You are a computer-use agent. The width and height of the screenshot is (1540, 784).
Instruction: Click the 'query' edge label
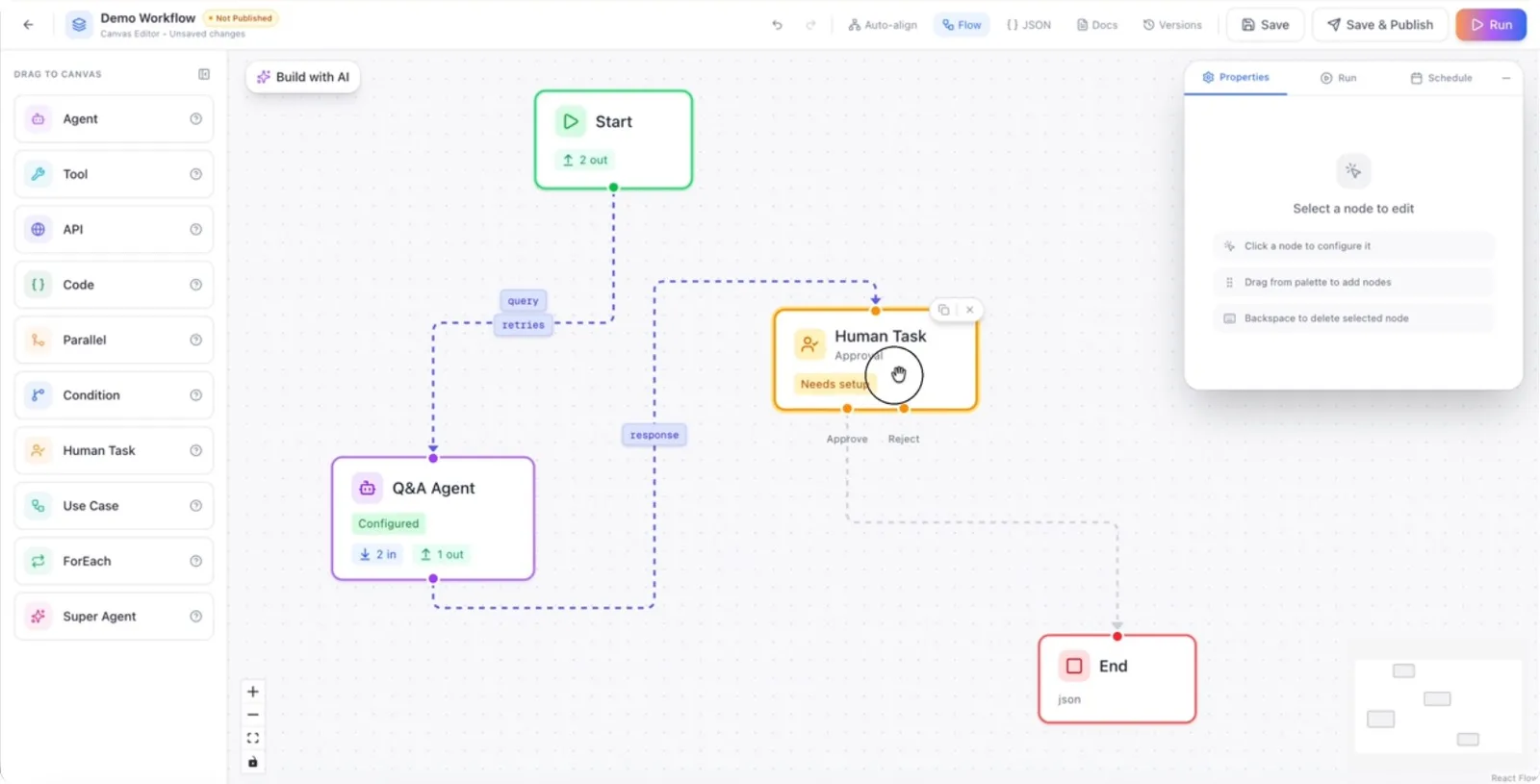(x=524, y=301)
